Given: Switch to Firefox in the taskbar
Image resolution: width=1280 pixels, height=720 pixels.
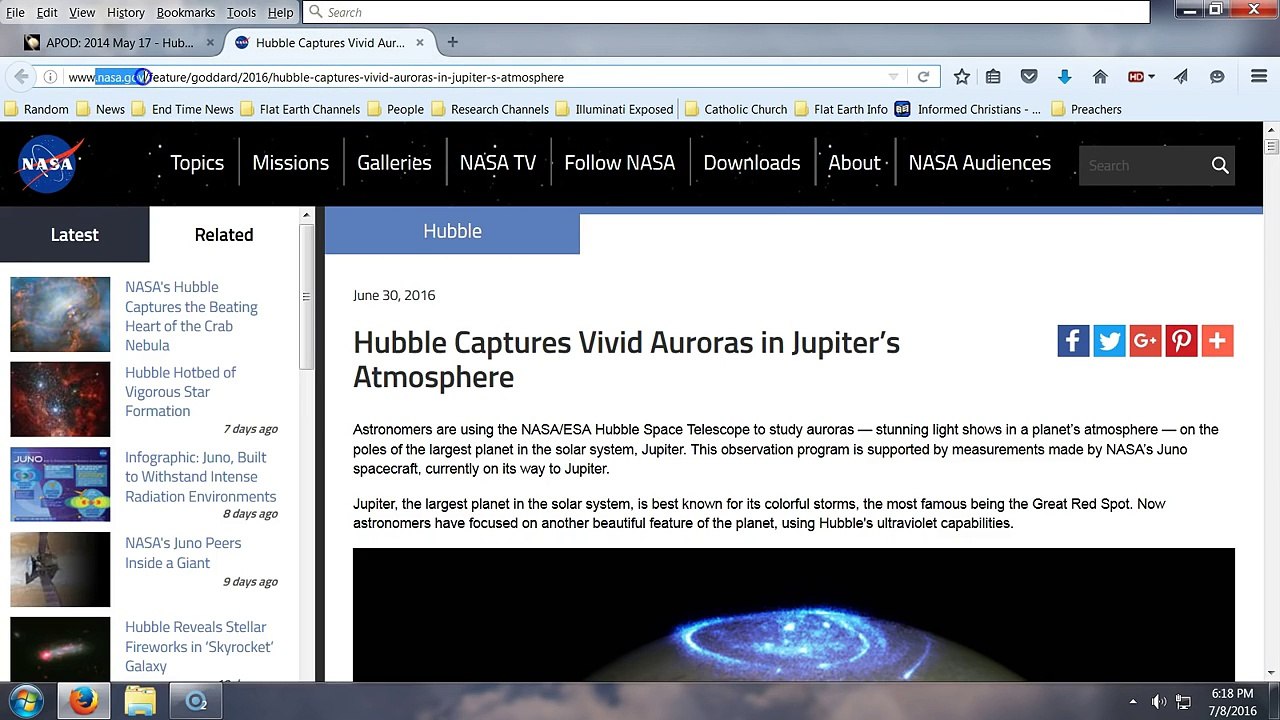Looking at the screenshot, I should click(83, 701).
